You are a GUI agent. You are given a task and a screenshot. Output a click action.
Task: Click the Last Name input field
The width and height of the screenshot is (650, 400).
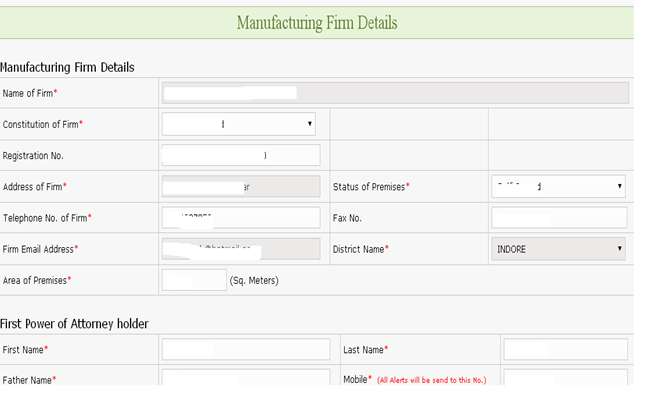coord(565,349)
